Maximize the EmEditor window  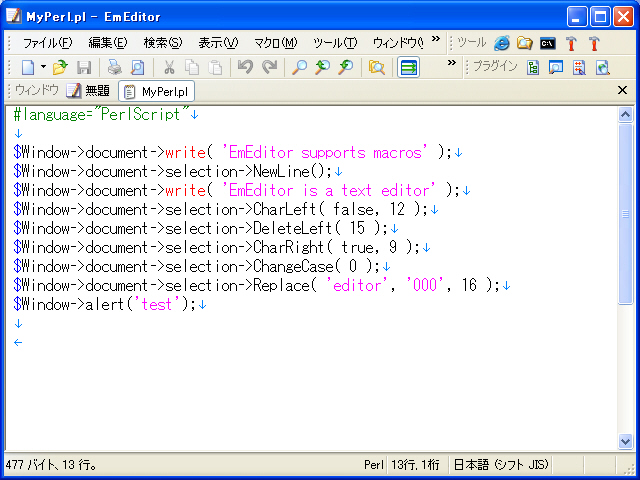[x=600, y=17]
